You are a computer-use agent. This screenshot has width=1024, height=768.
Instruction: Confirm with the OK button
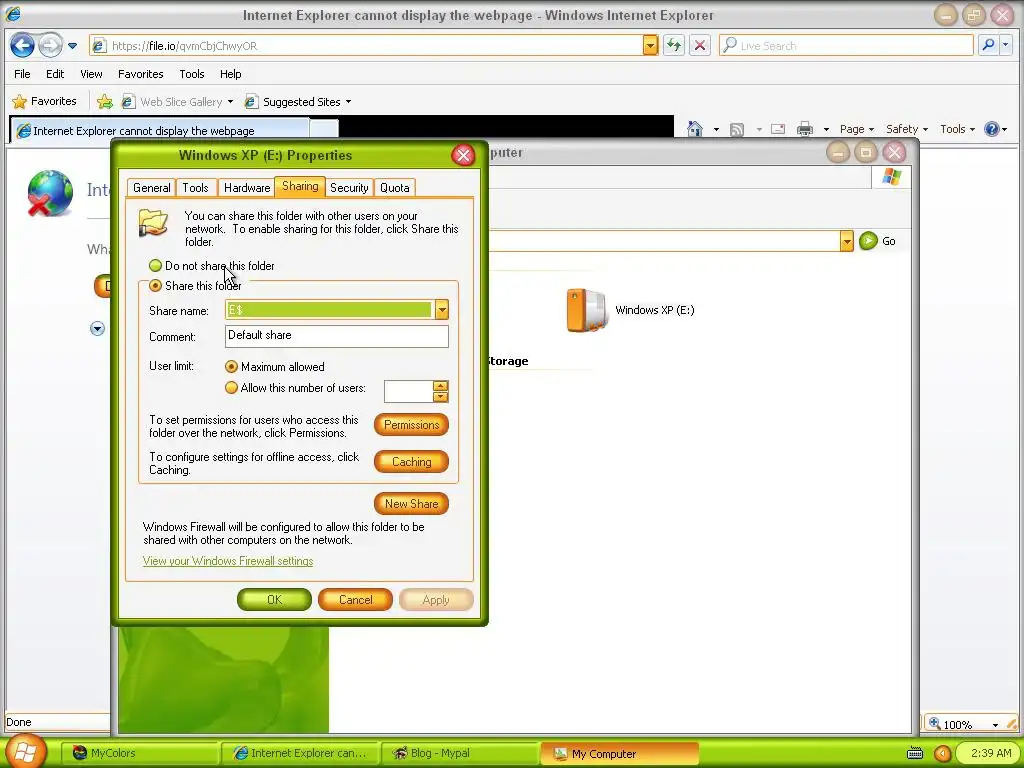point(274,600)
